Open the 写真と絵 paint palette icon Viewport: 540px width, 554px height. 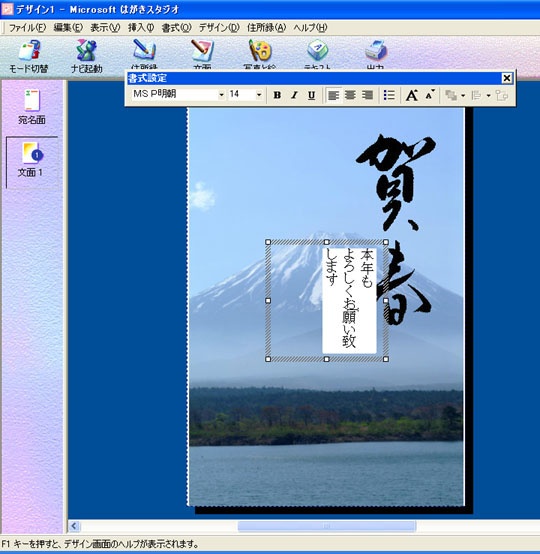pyautogui.click(x=260, y=51)
